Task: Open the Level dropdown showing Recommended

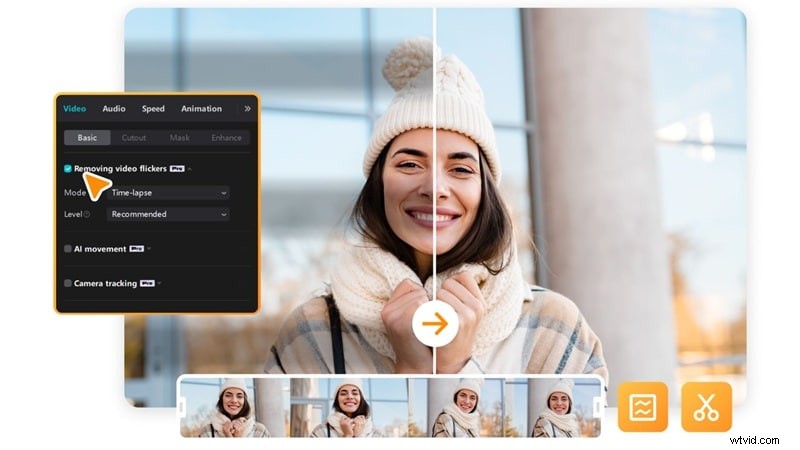Action: [168, 214]
